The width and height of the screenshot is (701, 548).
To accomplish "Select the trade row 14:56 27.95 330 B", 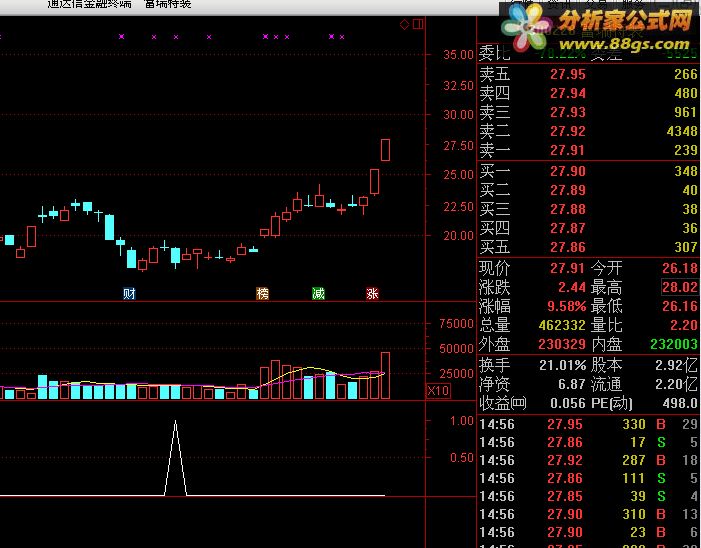I will (x=589, y=424).
